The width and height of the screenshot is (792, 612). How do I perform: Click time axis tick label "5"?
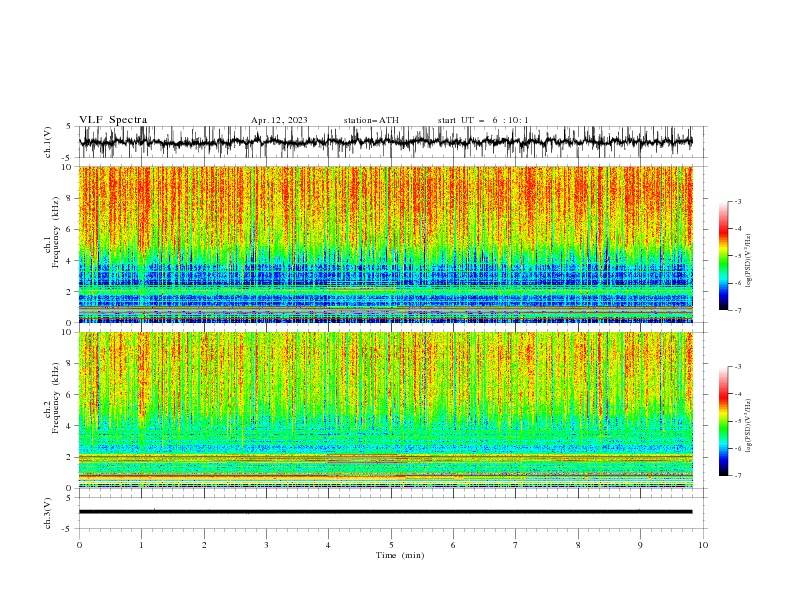[x=391, y=545]
